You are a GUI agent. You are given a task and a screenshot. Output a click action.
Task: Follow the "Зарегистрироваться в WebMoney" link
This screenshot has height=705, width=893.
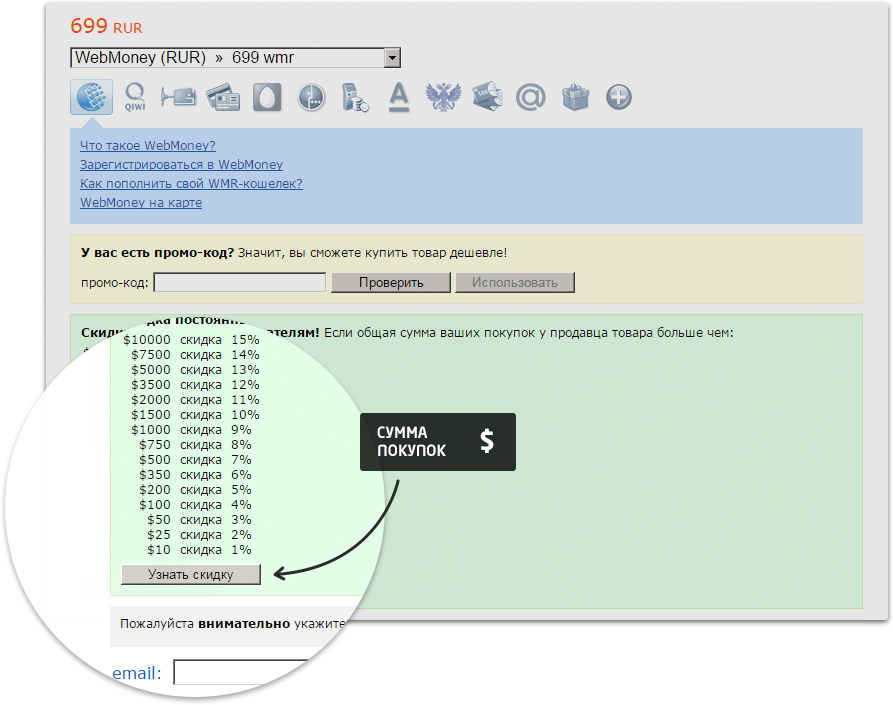181,165
